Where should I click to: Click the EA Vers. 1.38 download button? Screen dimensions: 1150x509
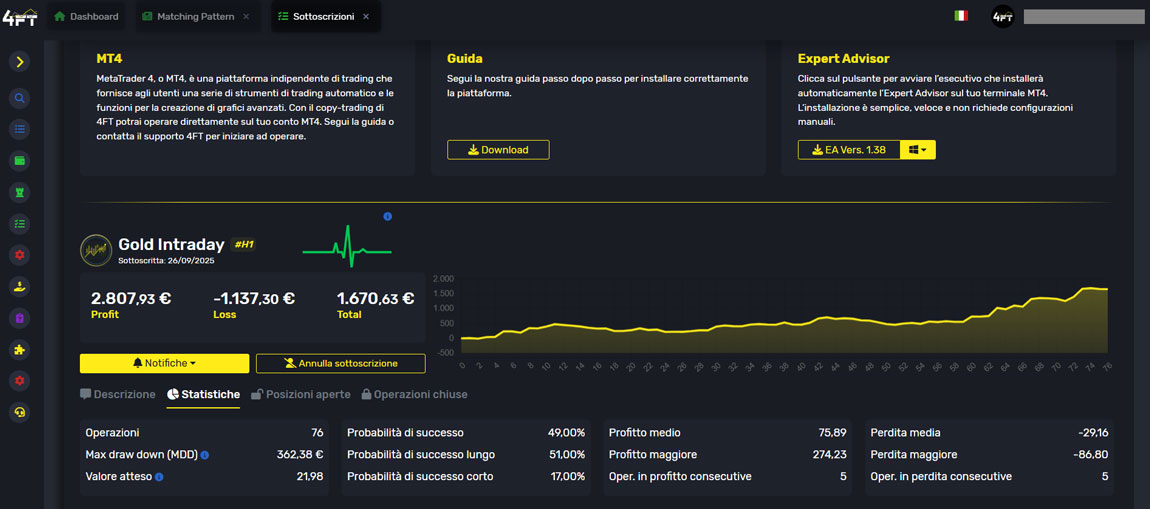point(849,150)
